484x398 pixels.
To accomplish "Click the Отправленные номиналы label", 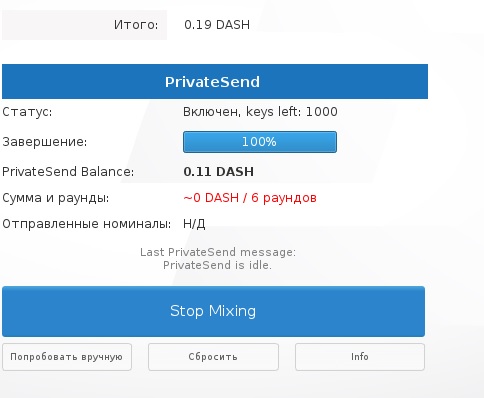I will (87, 224).
